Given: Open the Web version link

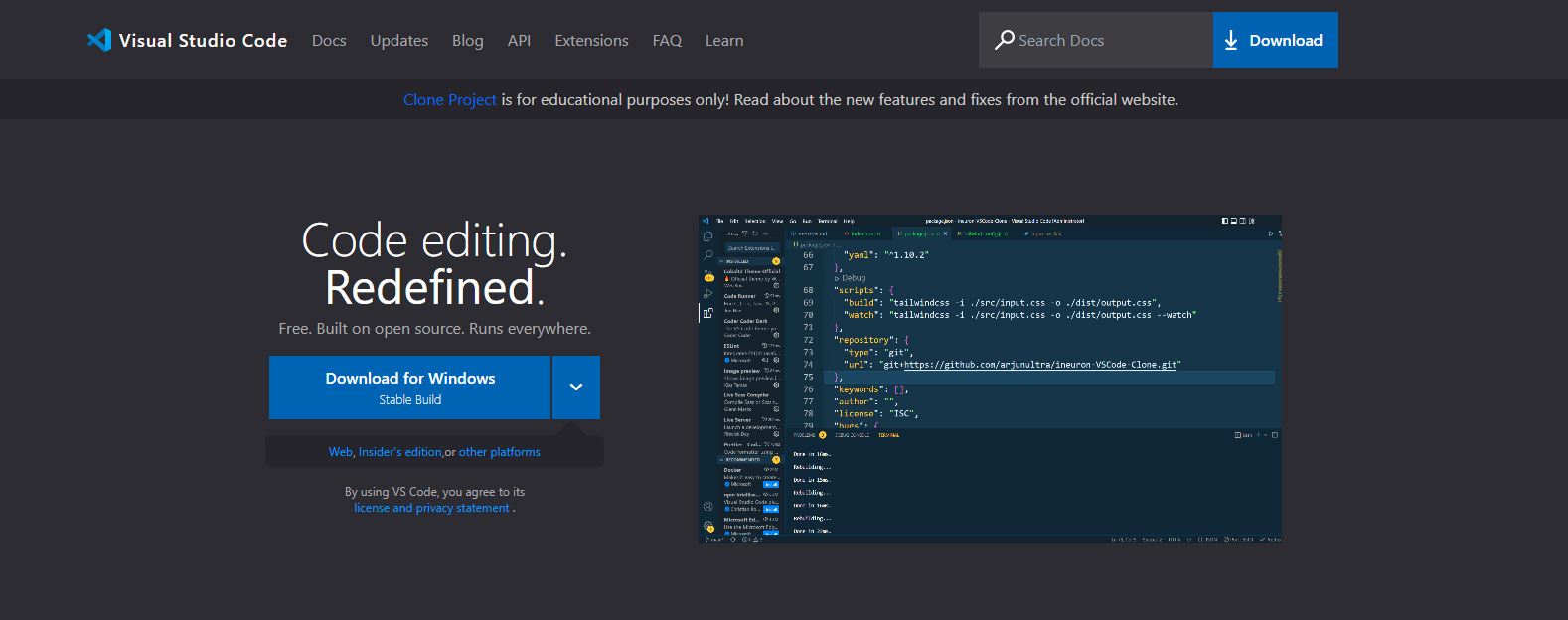Looking at the screenshot, I should [341, 452].
